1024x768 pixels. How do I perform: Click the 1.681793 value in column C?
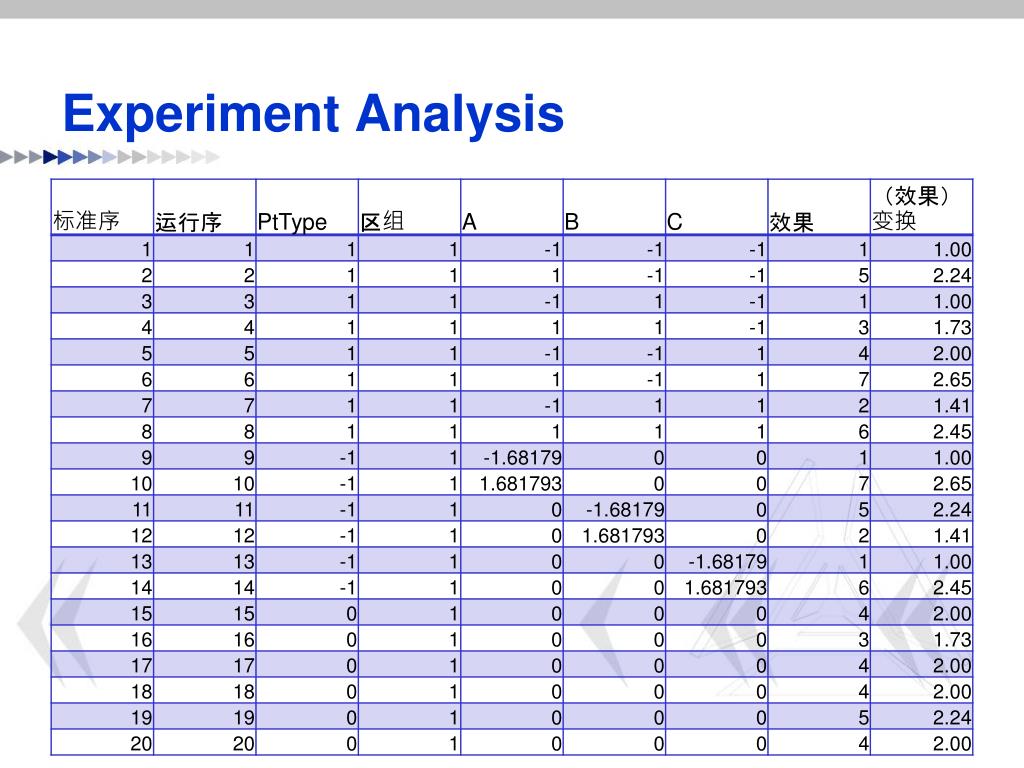tap(725, 588)
